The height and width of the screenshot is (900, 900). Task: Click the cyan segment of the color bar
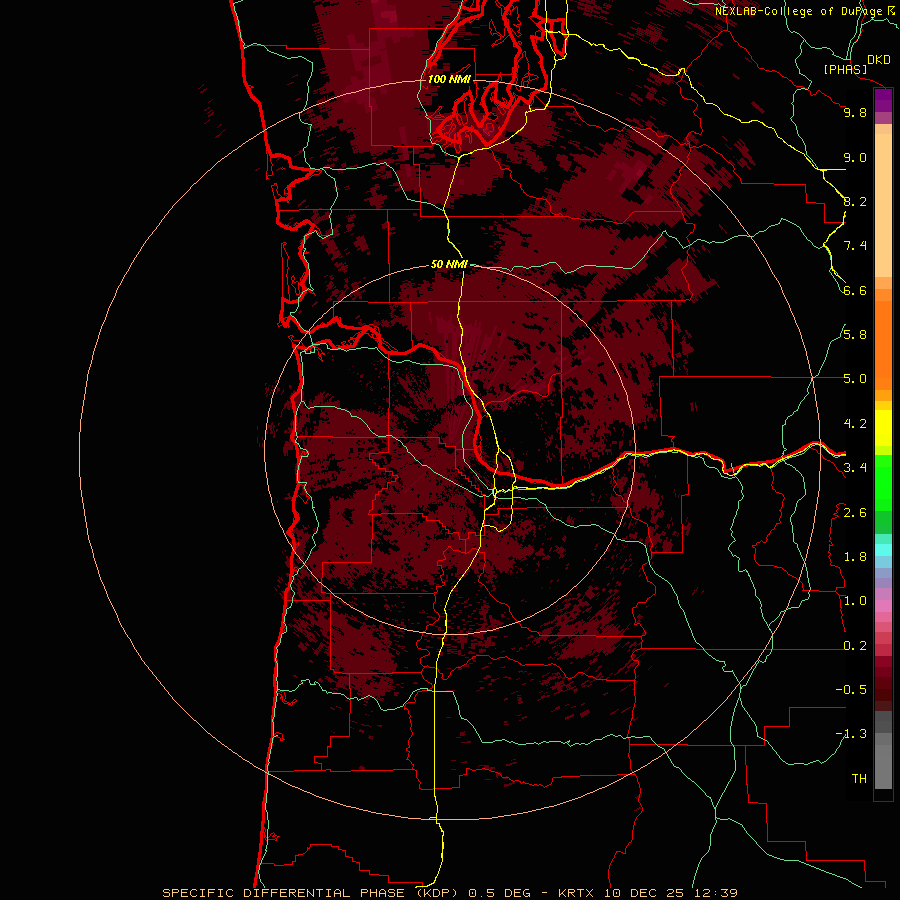pos(883,550)
